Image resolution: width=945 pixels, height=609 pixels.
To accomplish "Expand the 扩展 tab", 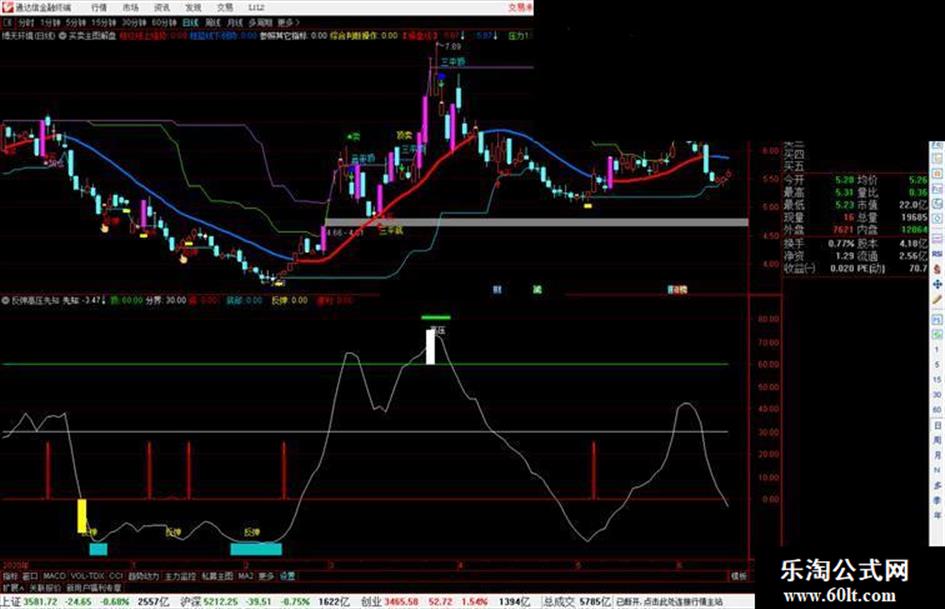I will [13, 587].
